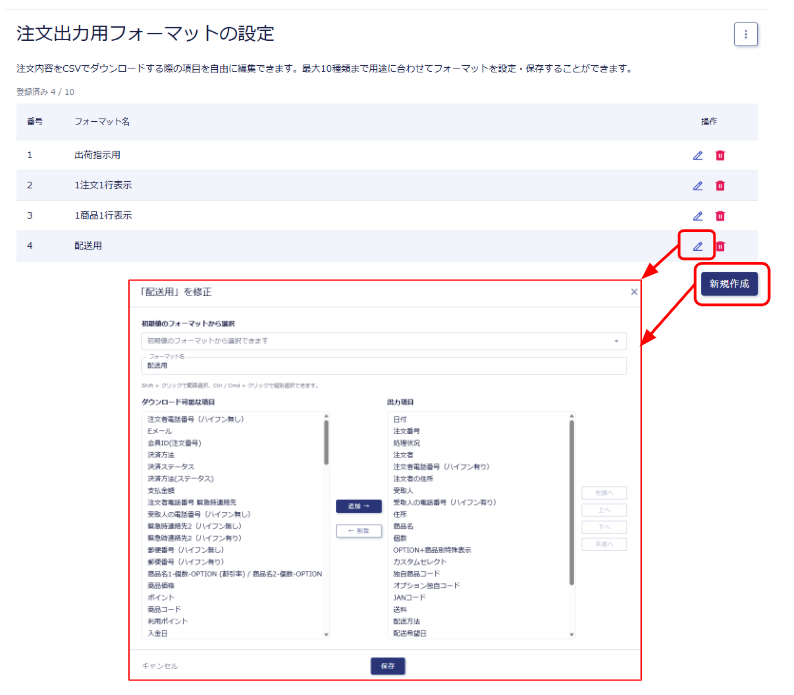
Task: Click the 出荷指示用 format name cell
Action: coord(97,155)
